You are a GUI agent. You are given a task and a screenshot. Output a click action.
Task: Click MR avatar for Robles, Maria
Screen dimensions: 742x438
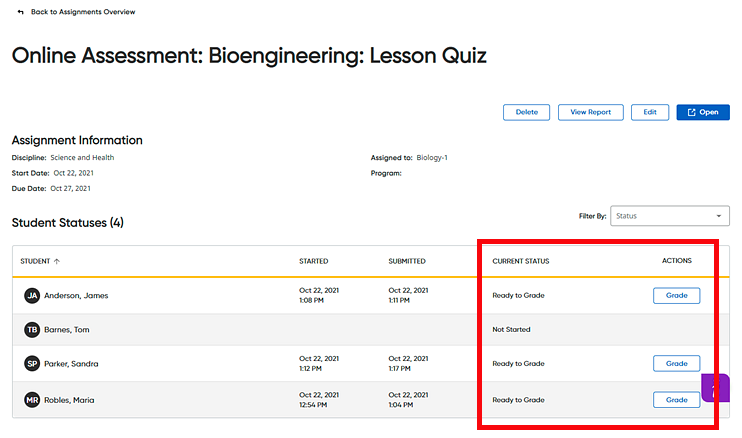pyautogui.click(x=32, y=400)
